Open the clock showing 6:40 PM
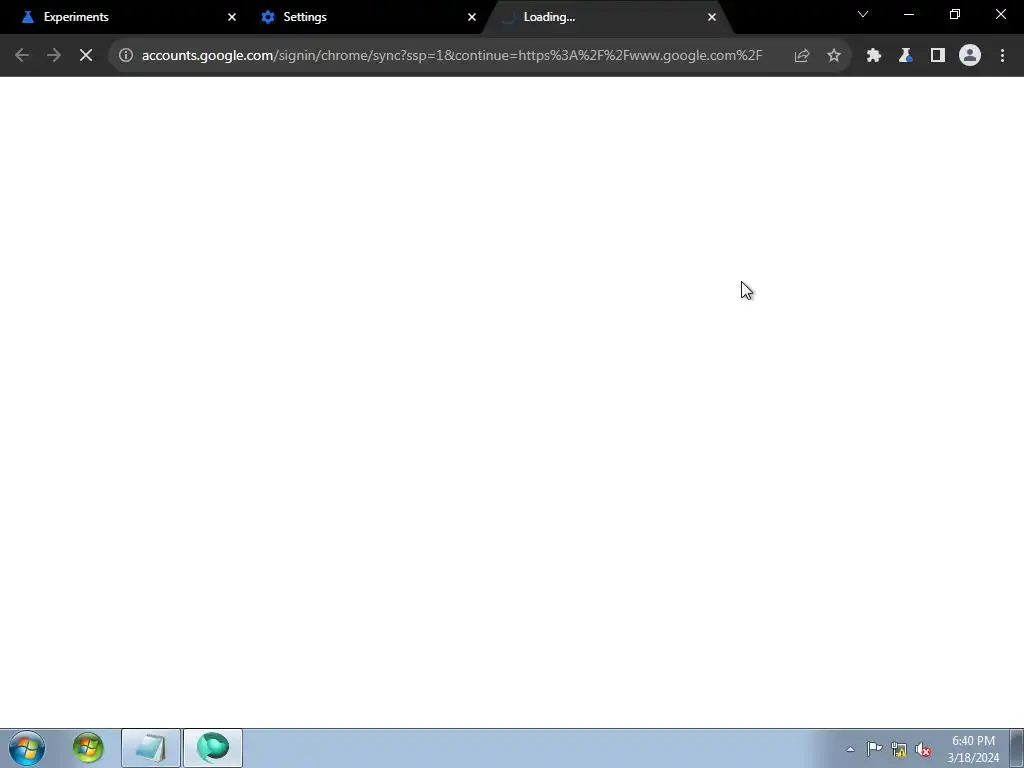The height and width of the screenshot is (768, 1024). click(973, 749)
